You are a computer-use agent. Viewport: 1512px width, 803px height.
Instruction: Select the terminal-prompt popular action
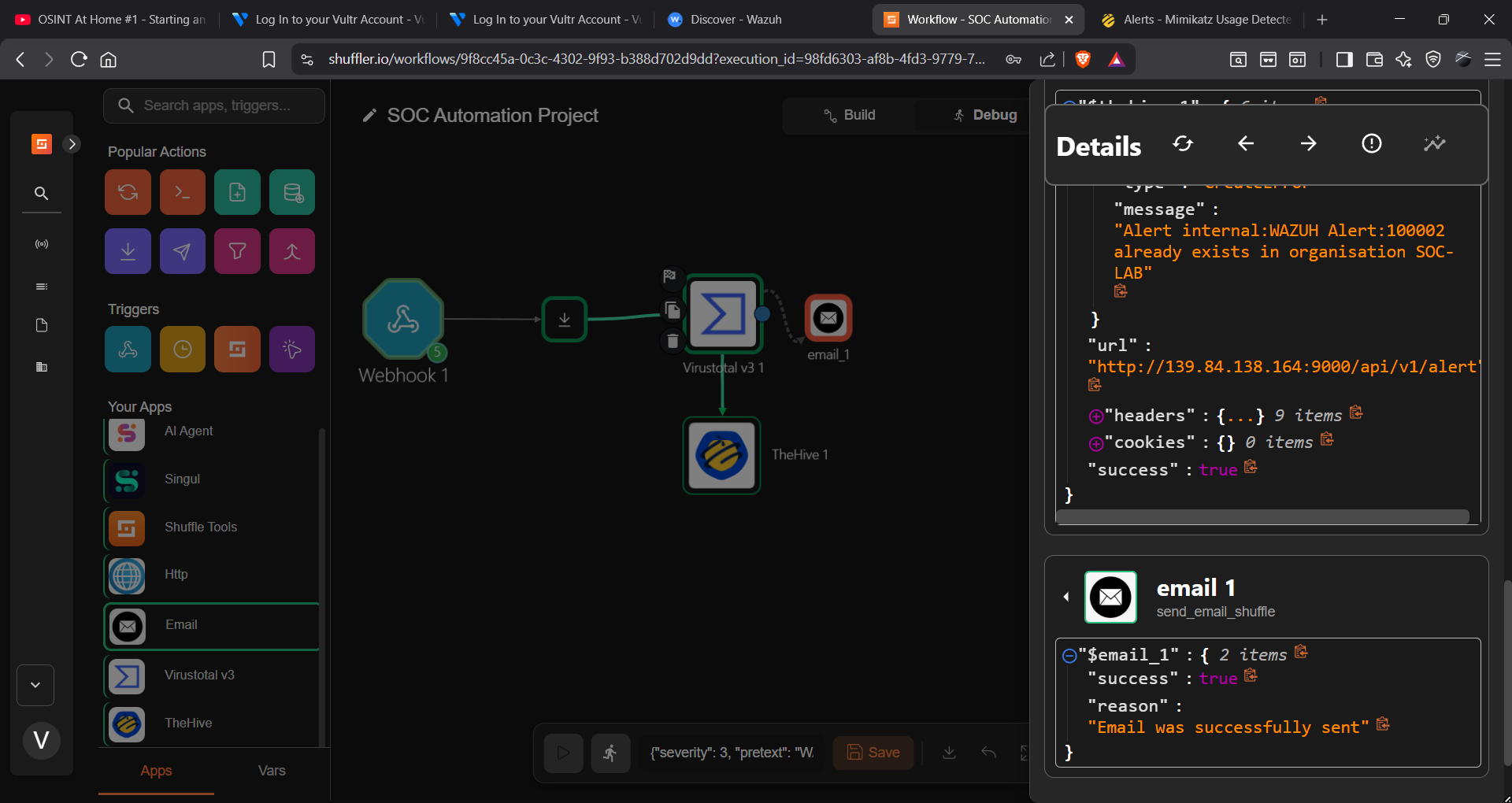tap(183, 192)
